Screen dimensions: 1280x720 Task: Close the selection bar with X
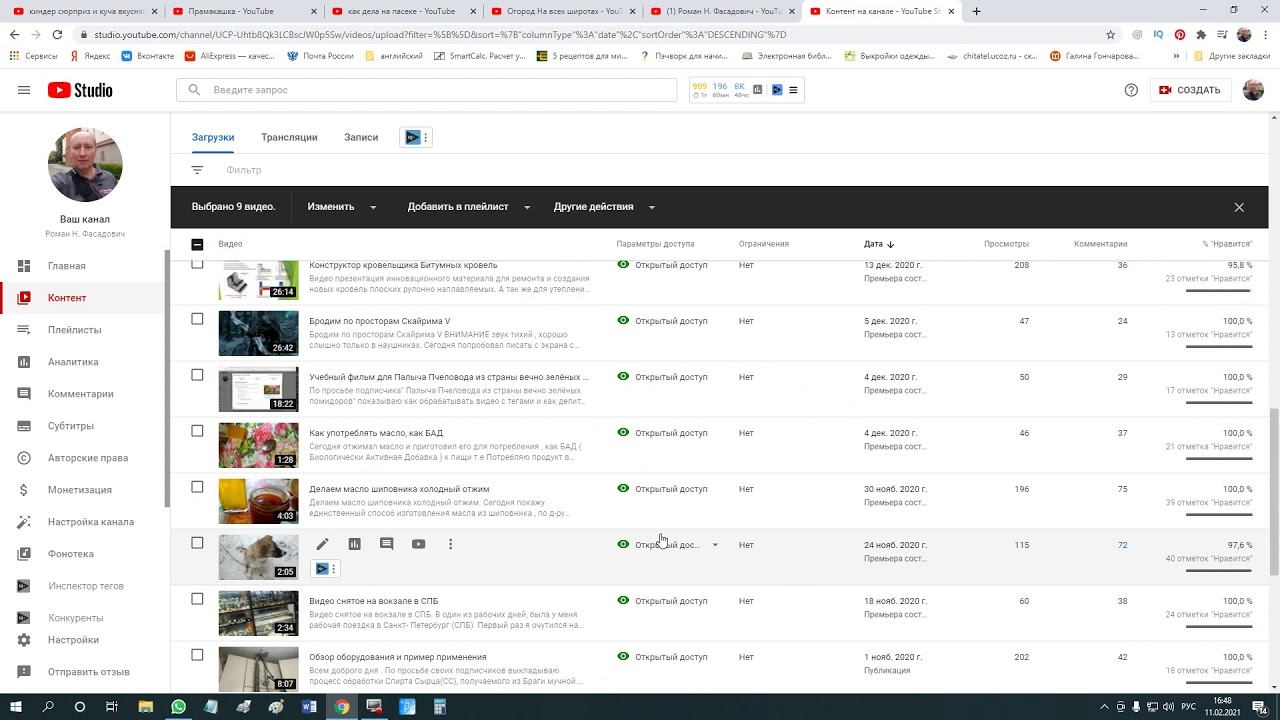pos(1239,207)
